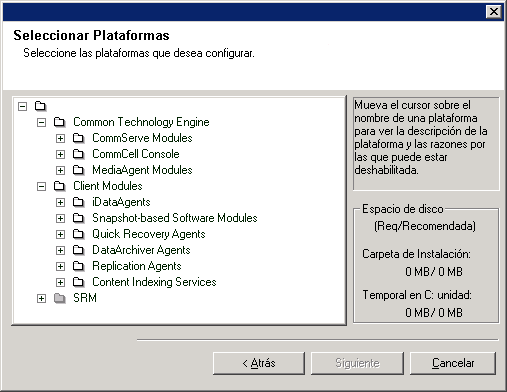The image size is (507, 392).
Task: Expand Snapshot-based Software Modules node
Action: tap(60, 218)
